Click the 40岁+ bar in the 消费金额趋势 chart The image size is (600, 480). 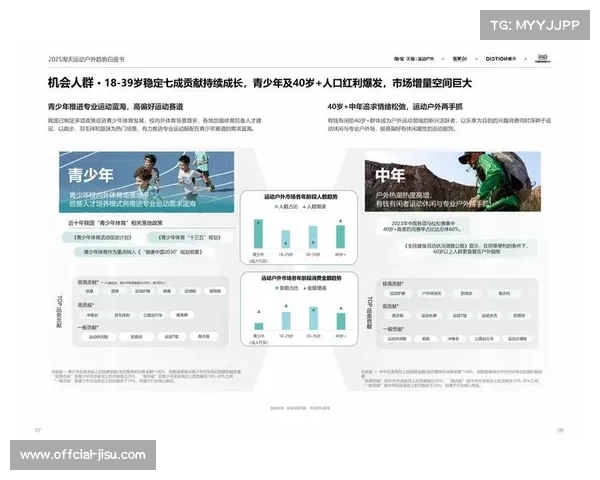(x=341, y=322)
